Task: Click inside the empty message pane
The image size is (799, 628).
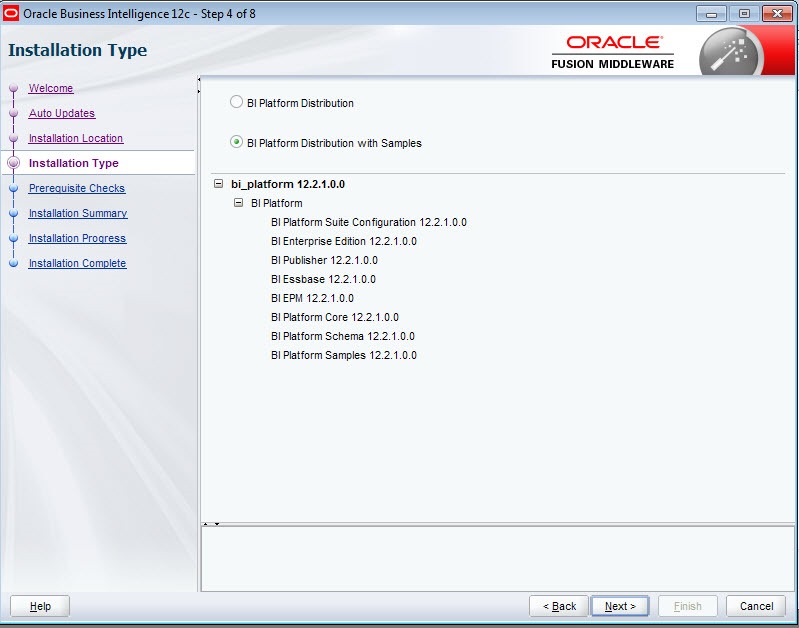Action: point(497,559)
